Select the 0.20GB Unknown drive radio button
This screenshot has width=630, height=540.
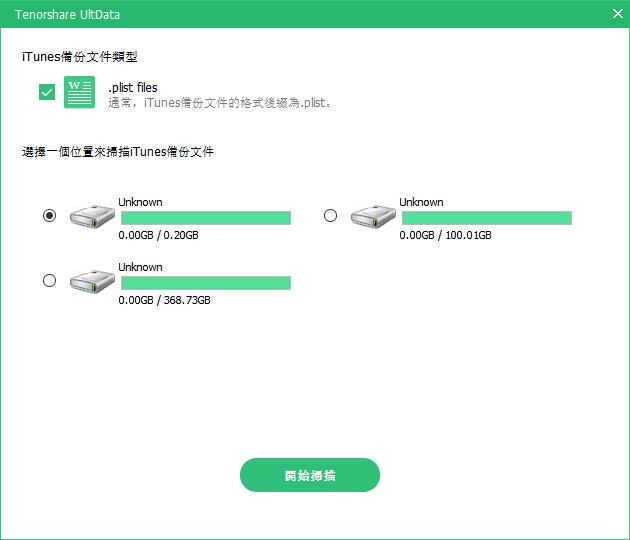[x=49, y=215]
